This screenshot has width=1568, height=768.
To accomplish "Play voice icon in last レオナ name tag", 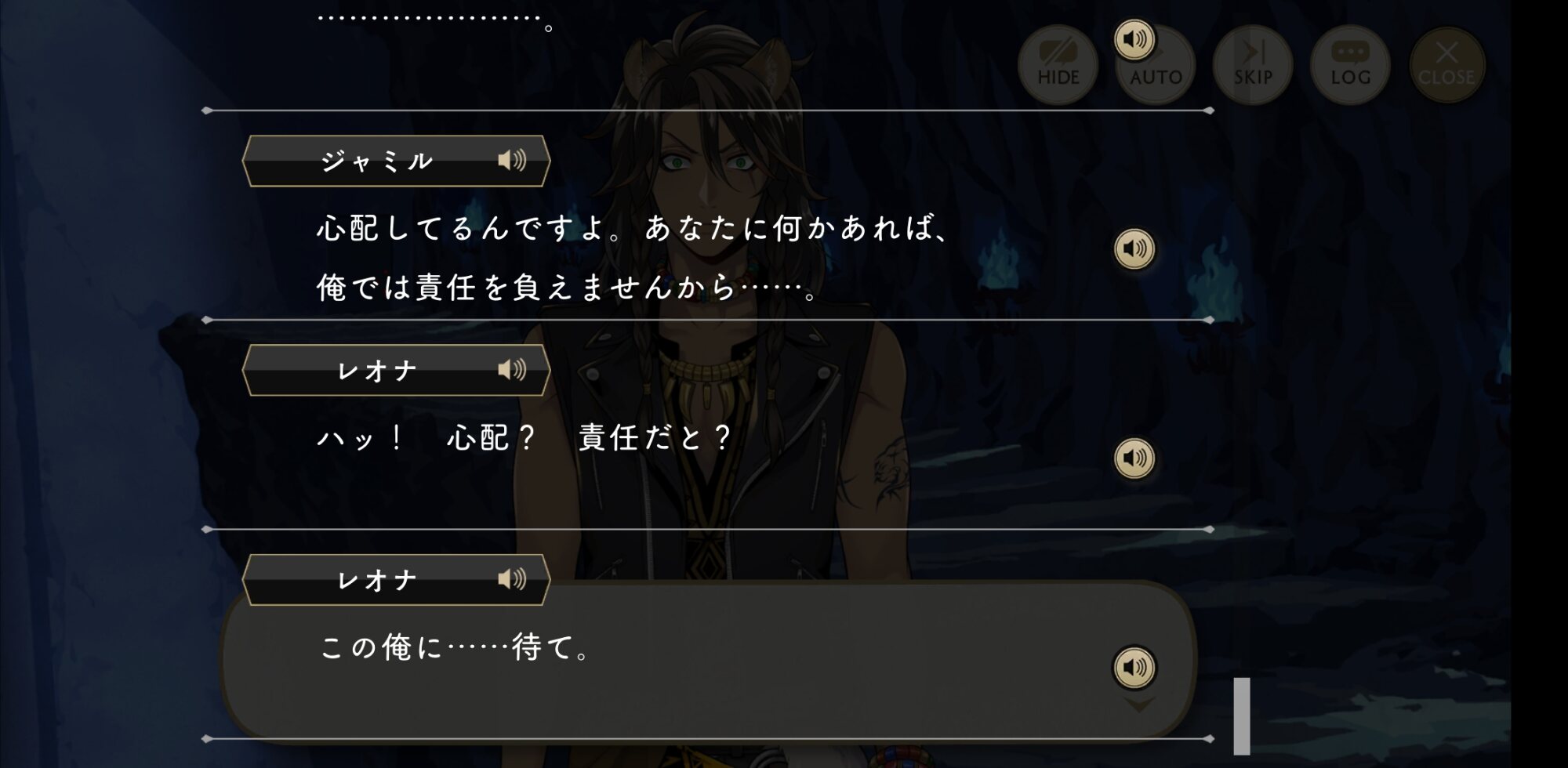I will coord(512,579).
